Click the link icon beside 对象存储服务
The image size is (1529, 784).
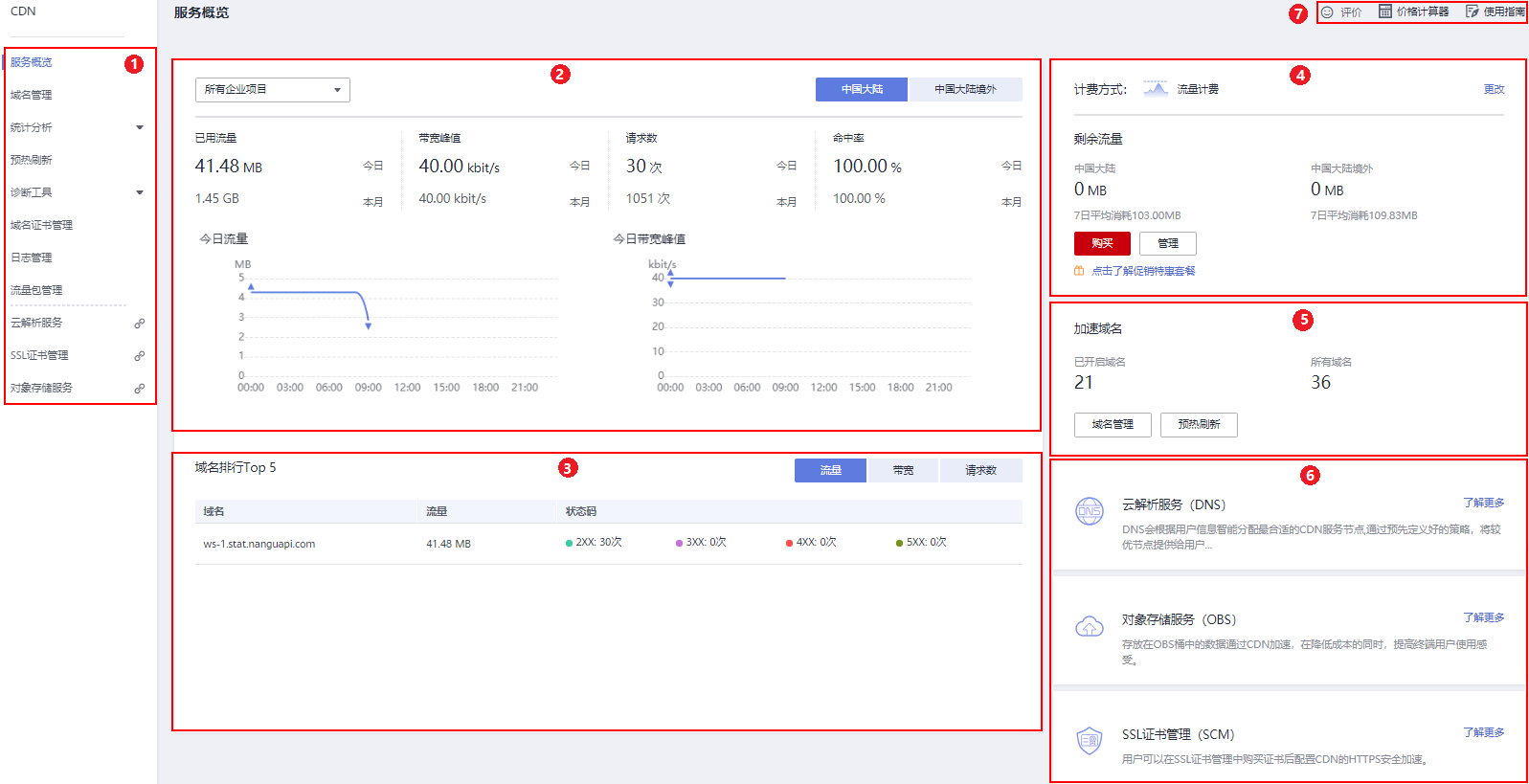pos(140,389)
